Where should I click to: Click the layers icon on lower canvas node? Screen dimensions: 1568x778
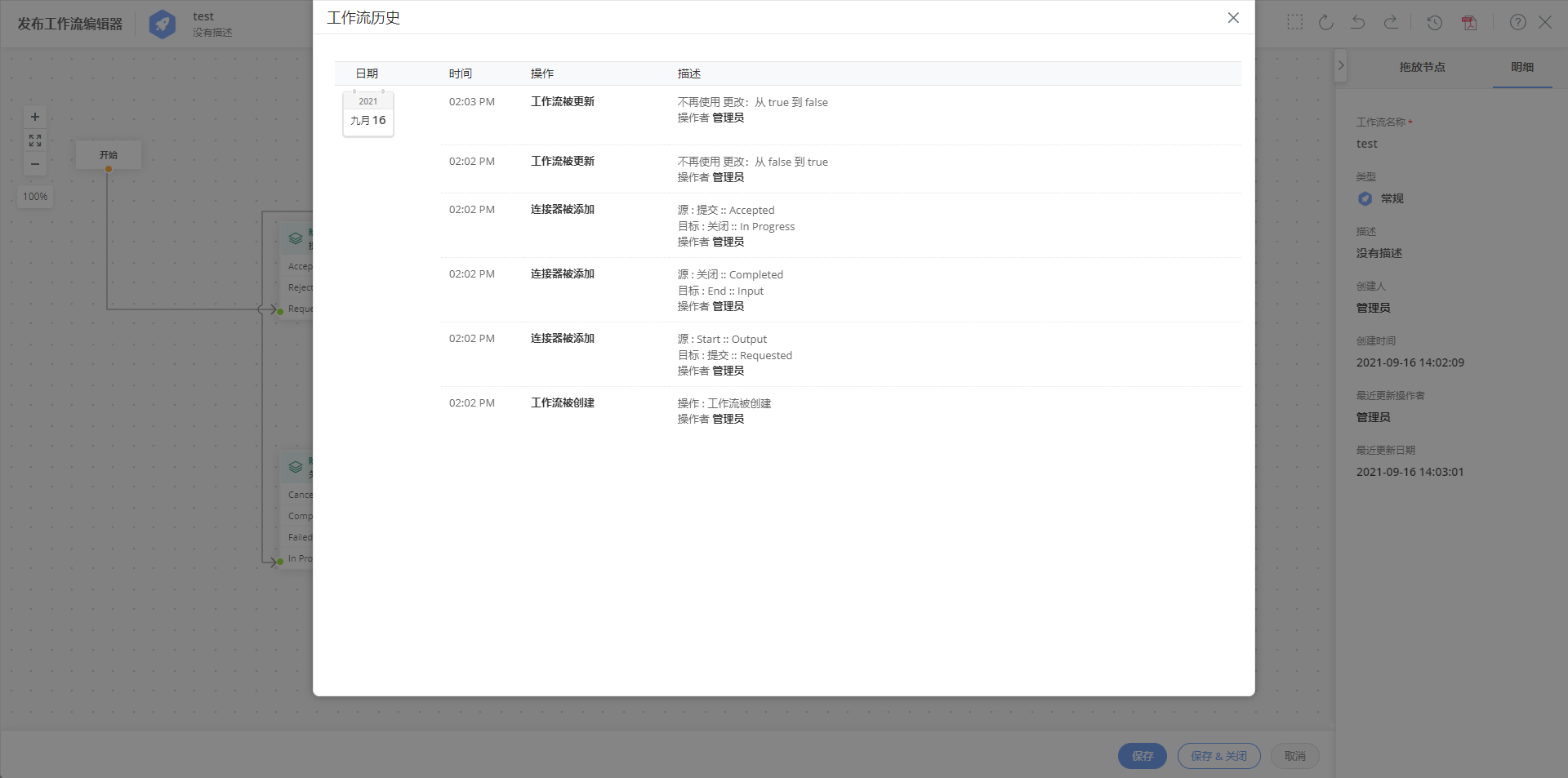pyautogui.click(x=296, y=467)
